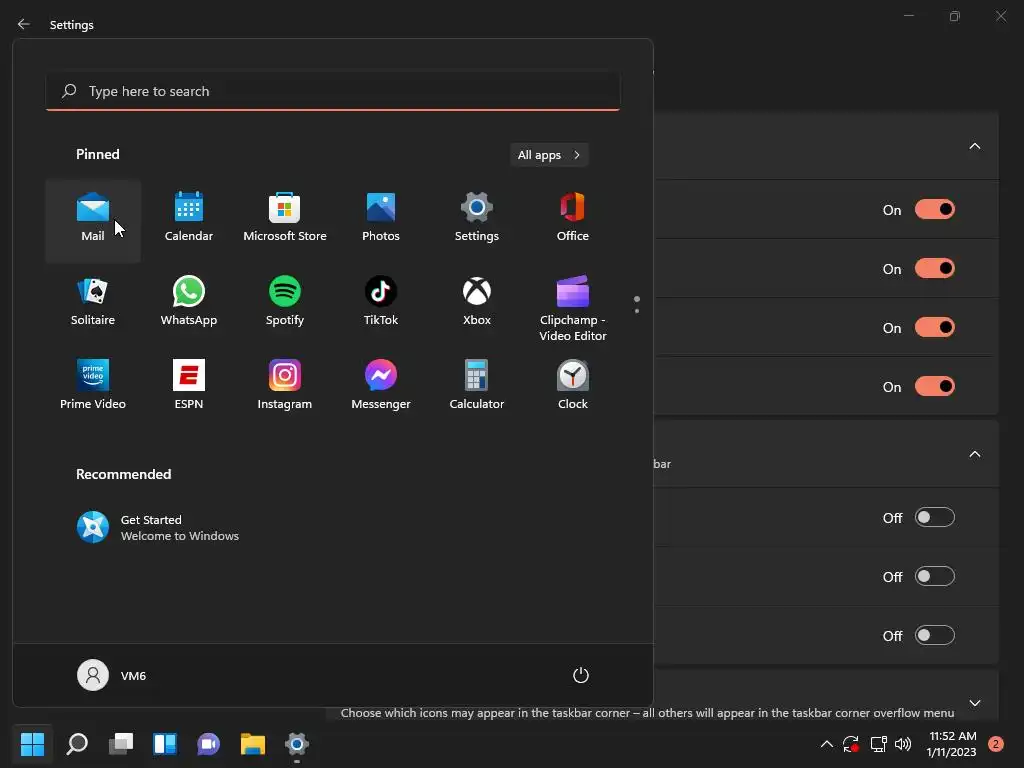Viewport: 1024px width, 768px height.
Task: Launch the Clock app
Action: tap(573, 387)
